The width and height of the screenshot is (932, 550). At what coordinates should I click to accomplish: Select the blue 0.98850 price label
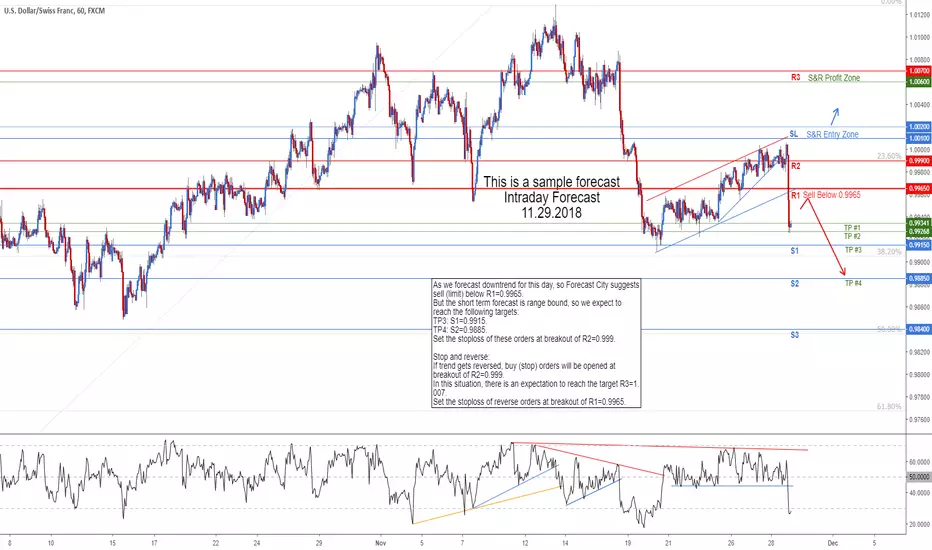(919, 278)
